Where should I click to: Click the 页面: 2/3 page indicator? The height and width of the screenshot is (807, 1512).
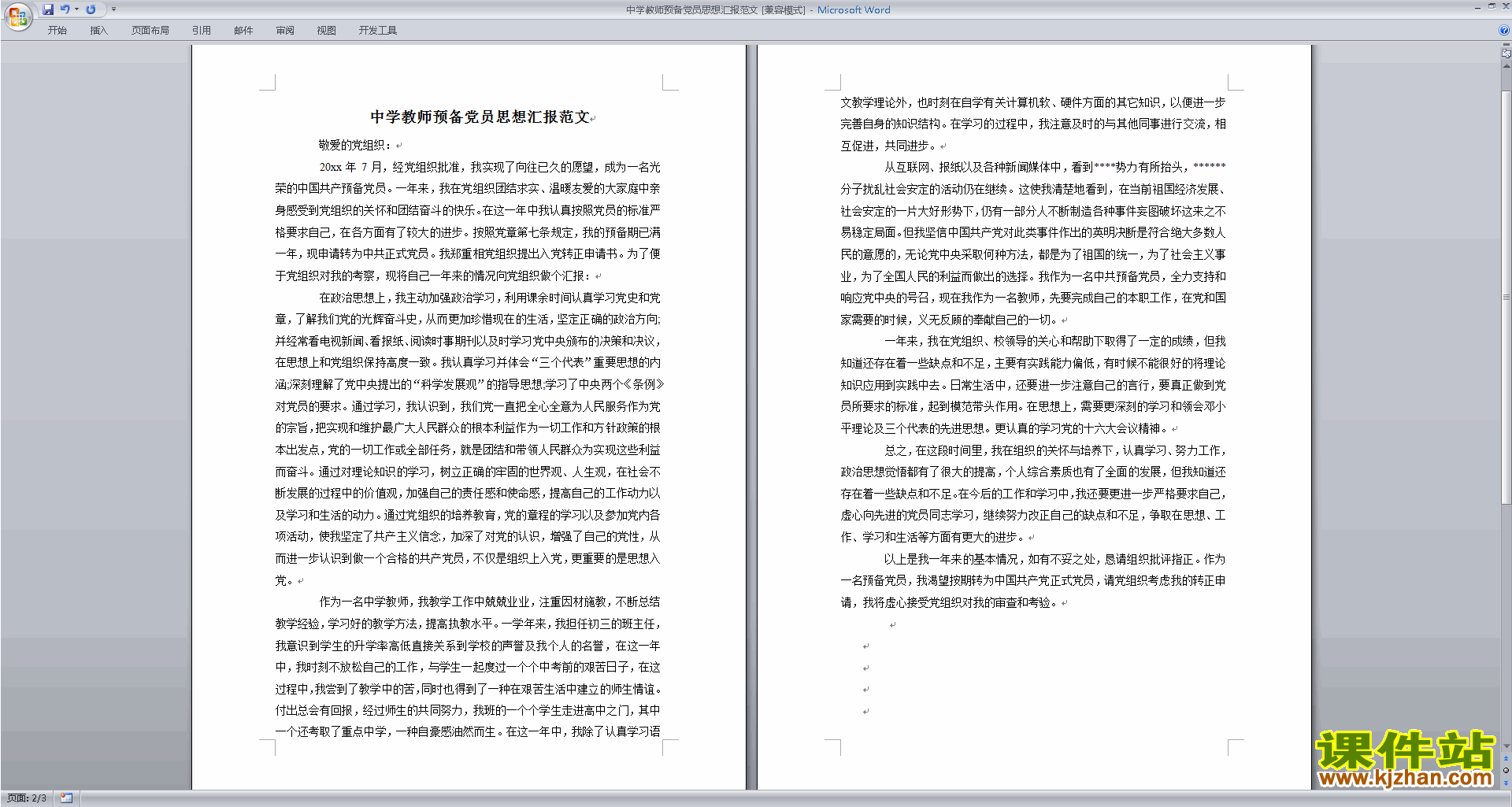(x=27, y=798)
